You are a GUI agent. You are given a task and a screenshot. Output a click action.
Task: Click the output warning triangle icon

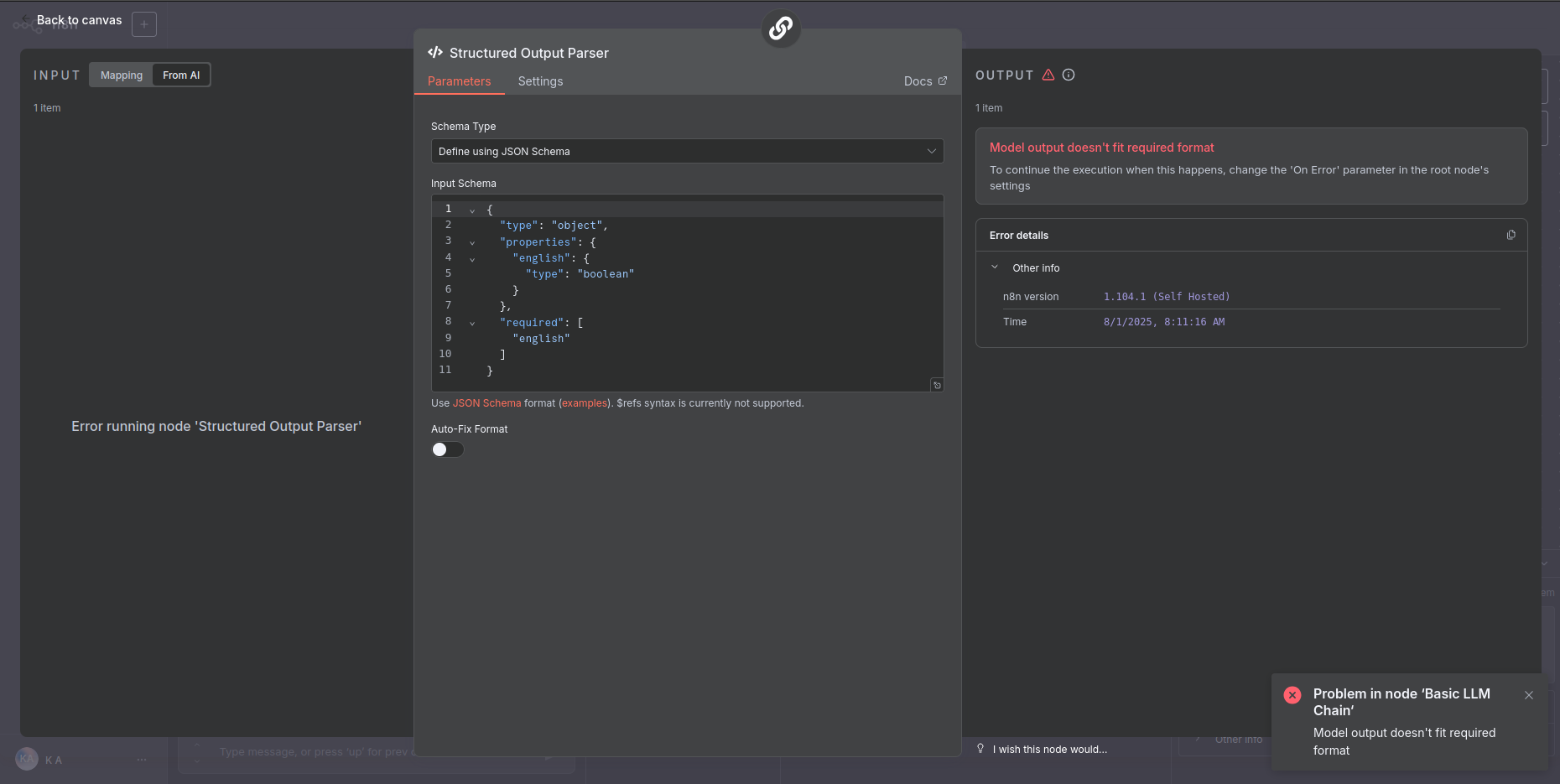pos(1048,75)
